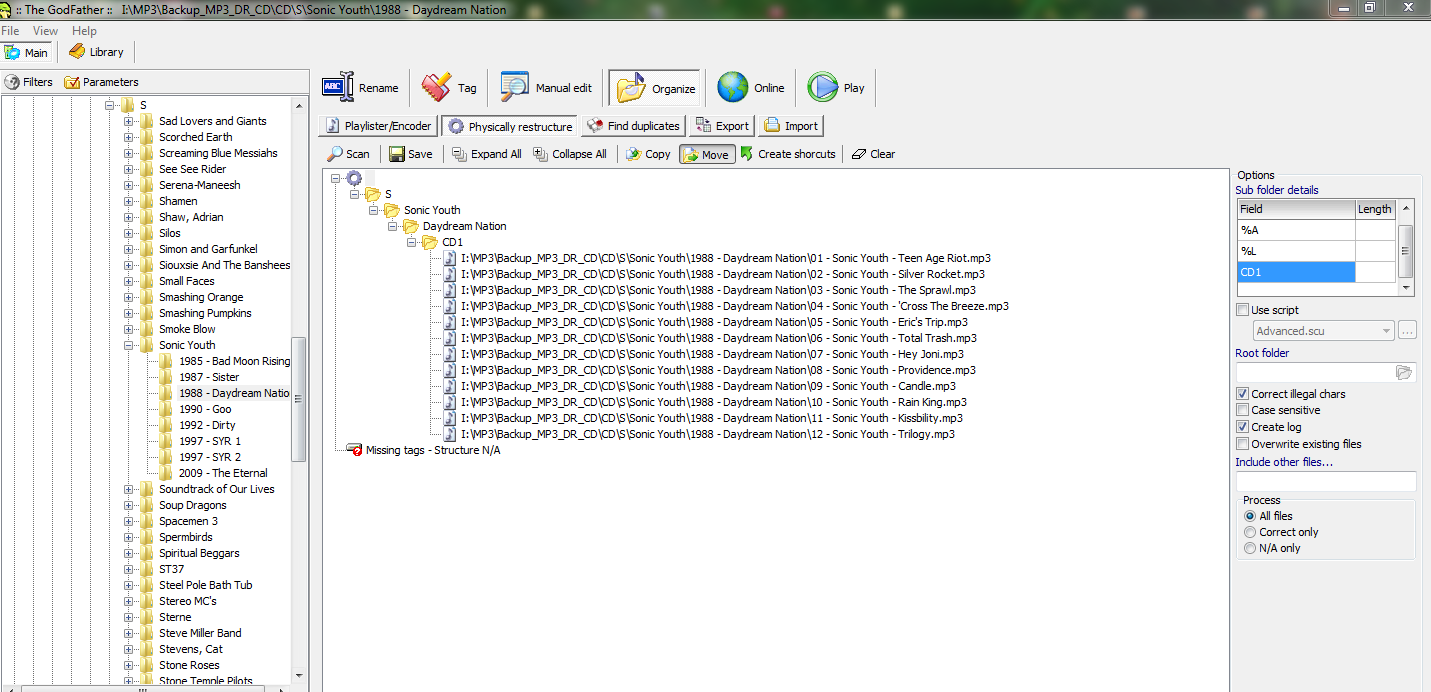
Task: Select the N/A only radio button
Action: [1250, 548]
